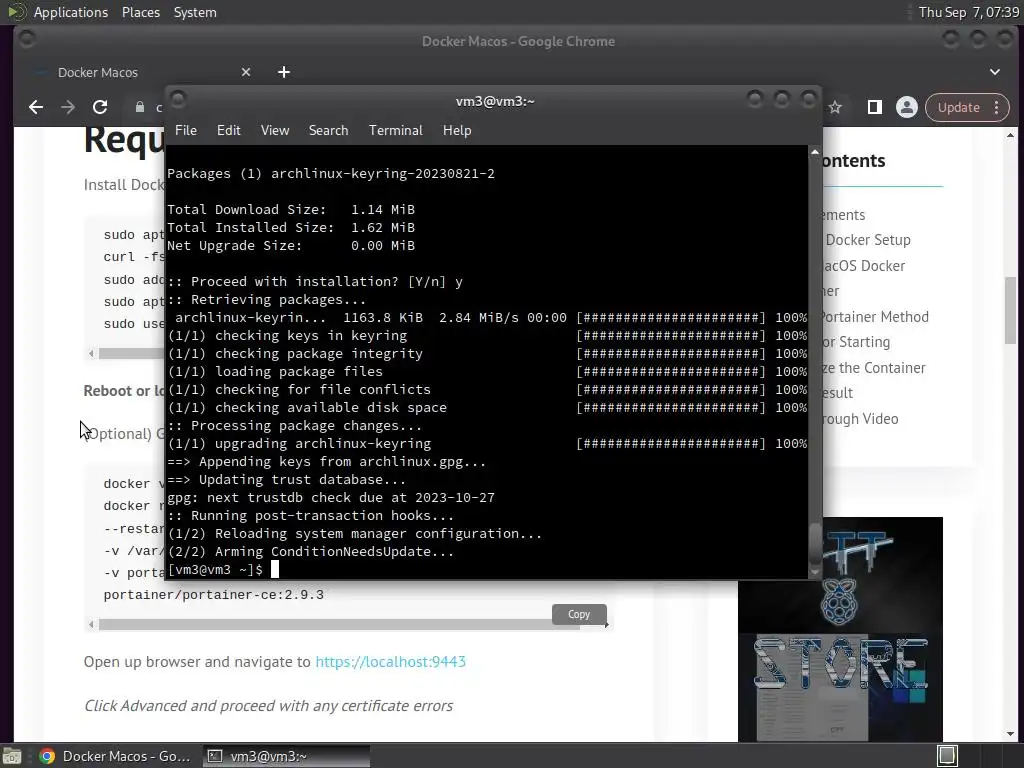This screenshot has width=1024, height=768.
Task: Click the clock in top panel
Action: tap(968, 12)
